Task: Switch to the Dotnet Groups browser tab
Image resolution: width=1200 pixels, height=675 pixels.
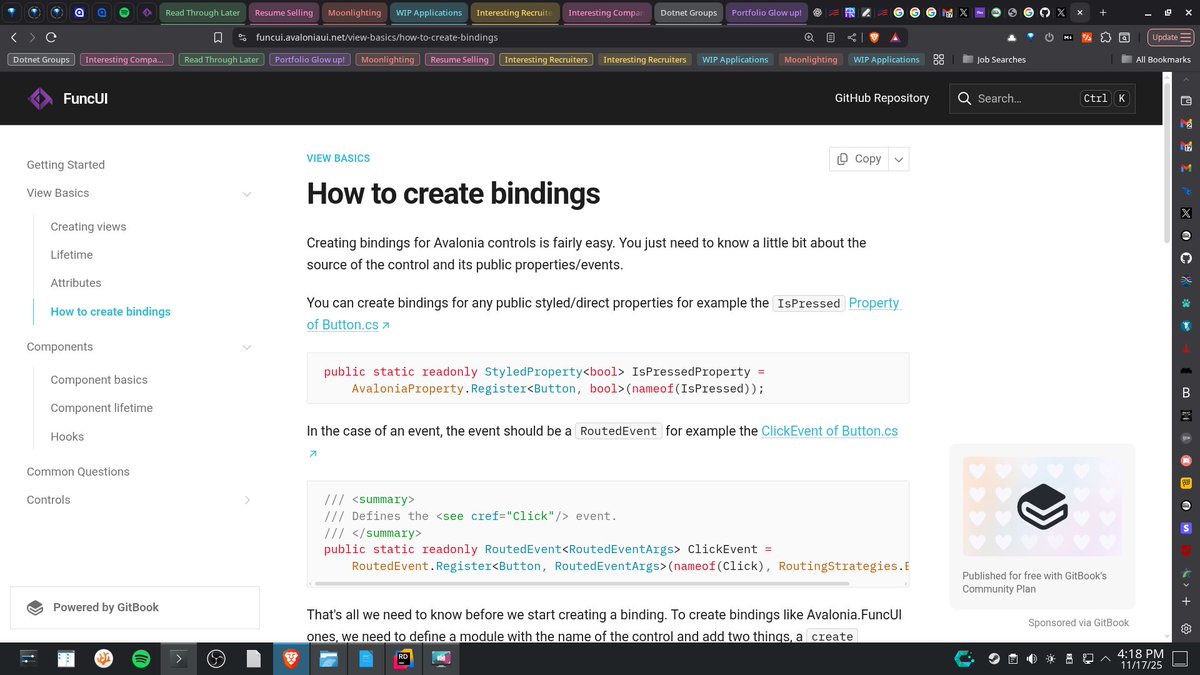Action: [687, 13]
